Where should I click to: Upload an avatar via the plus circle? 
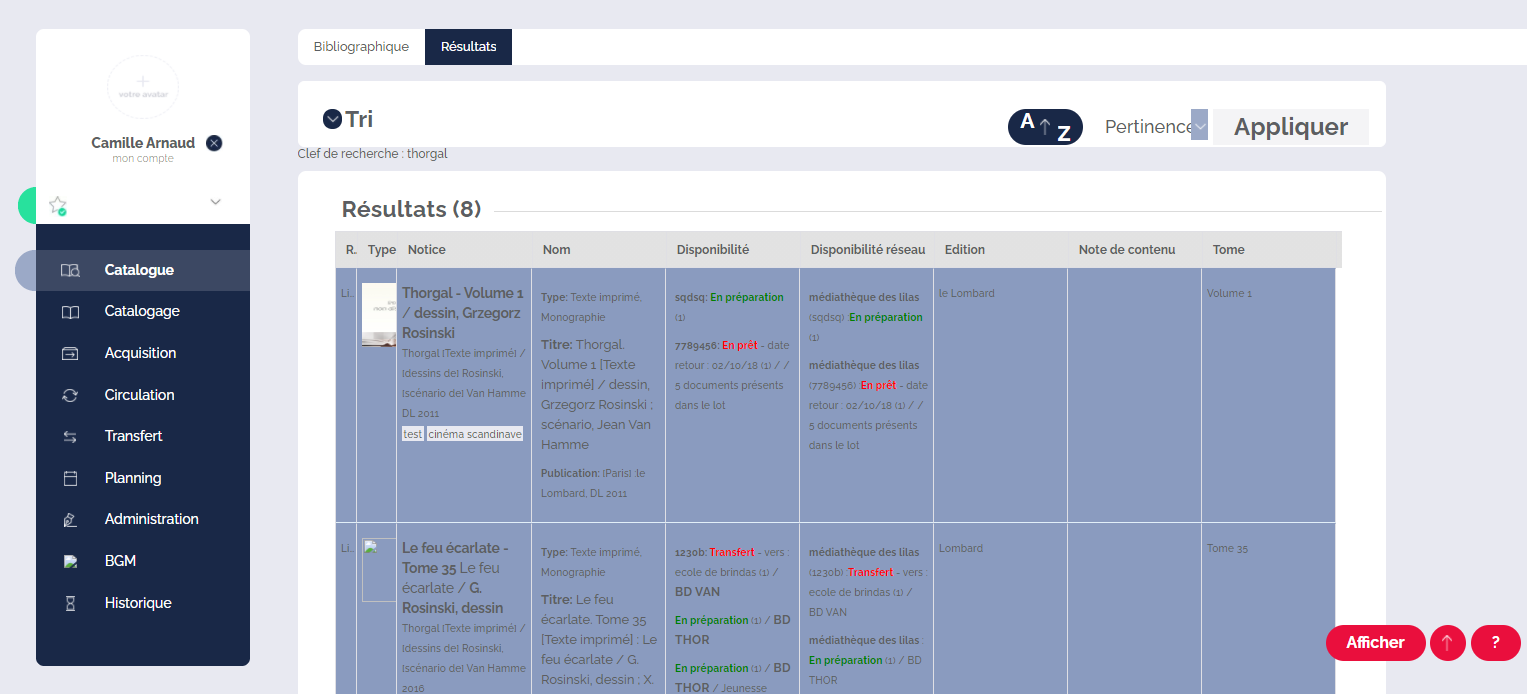[143, 88]
